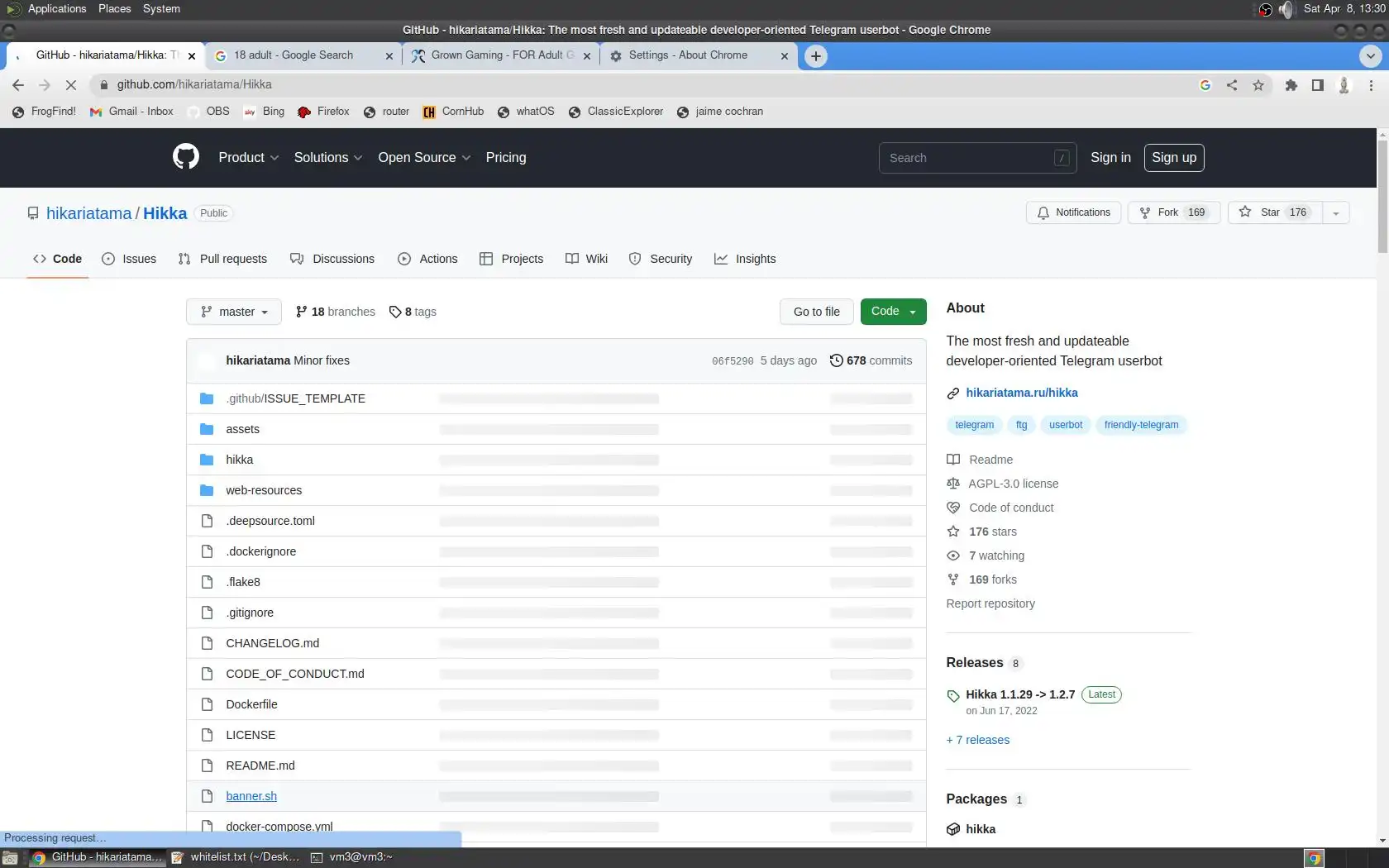Open the Dockerfile file
Viewport: 1389px width, 868px height.
pos(251,704)
